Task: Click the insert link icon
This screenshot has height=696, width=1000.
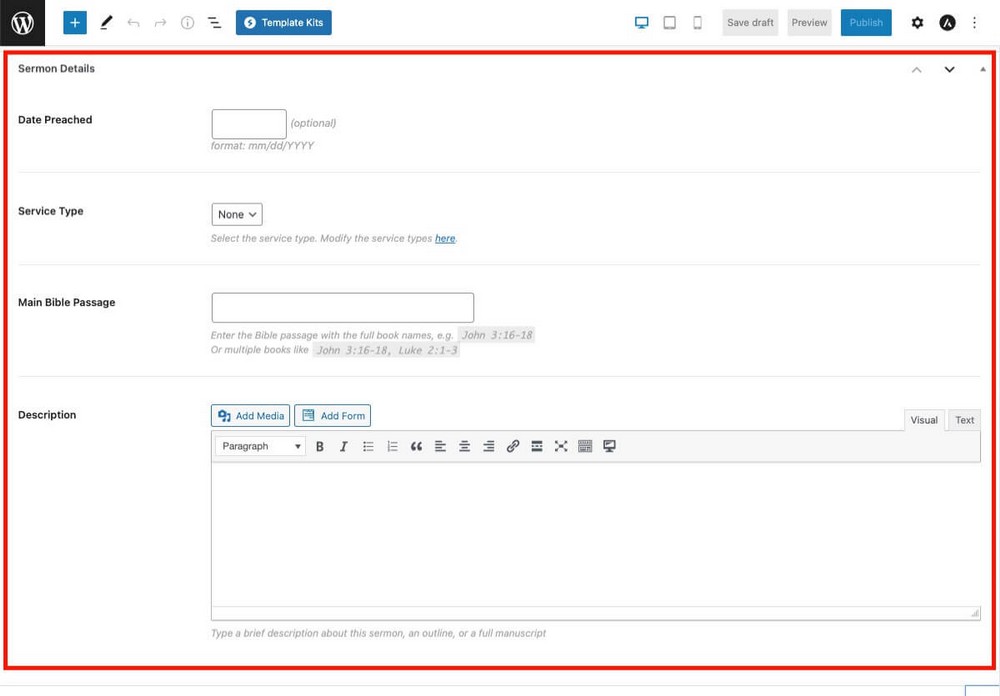Action: [x=512, y=447]
